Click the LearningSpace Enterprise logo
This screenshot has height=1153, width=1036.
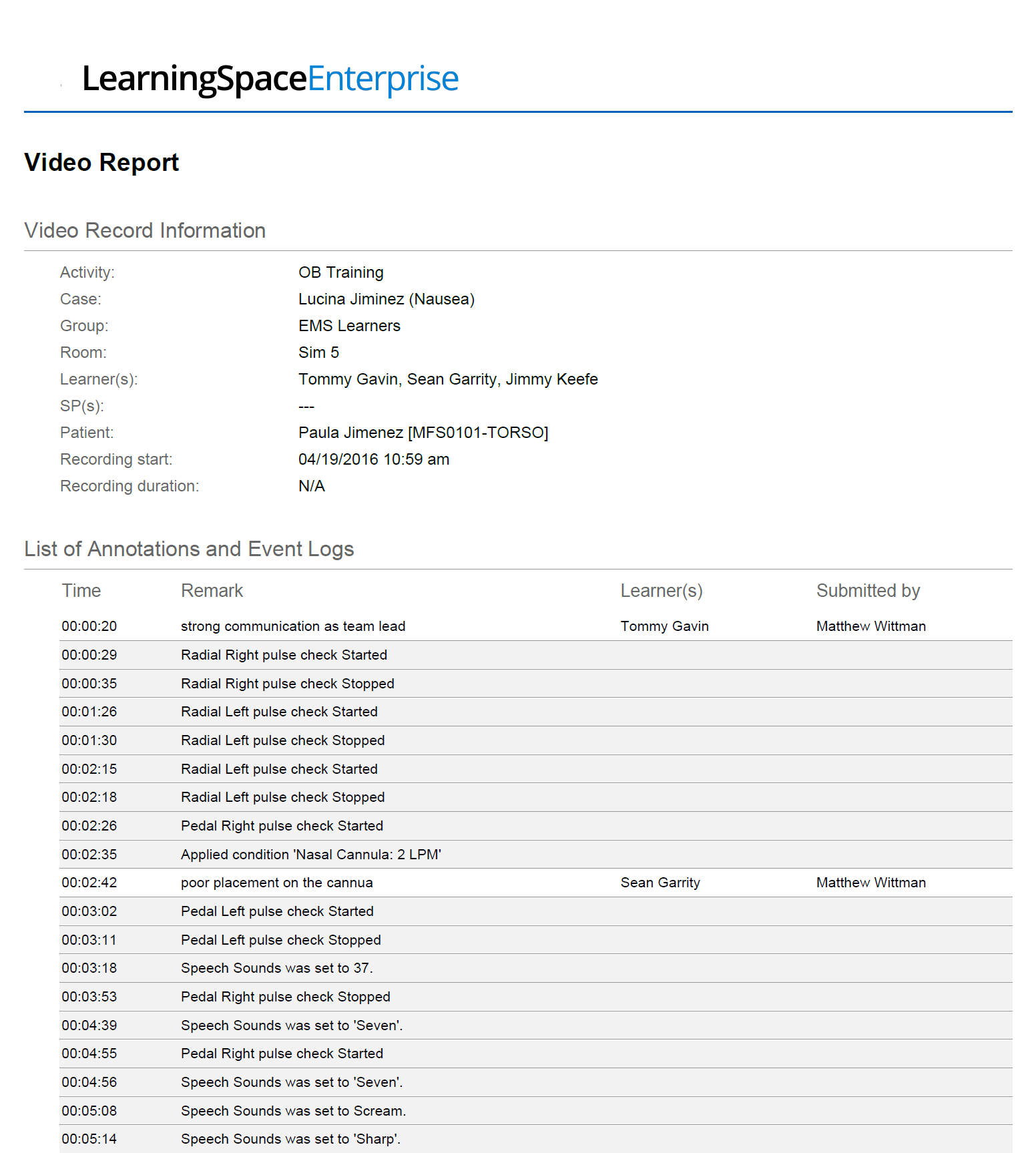point(270,79)
